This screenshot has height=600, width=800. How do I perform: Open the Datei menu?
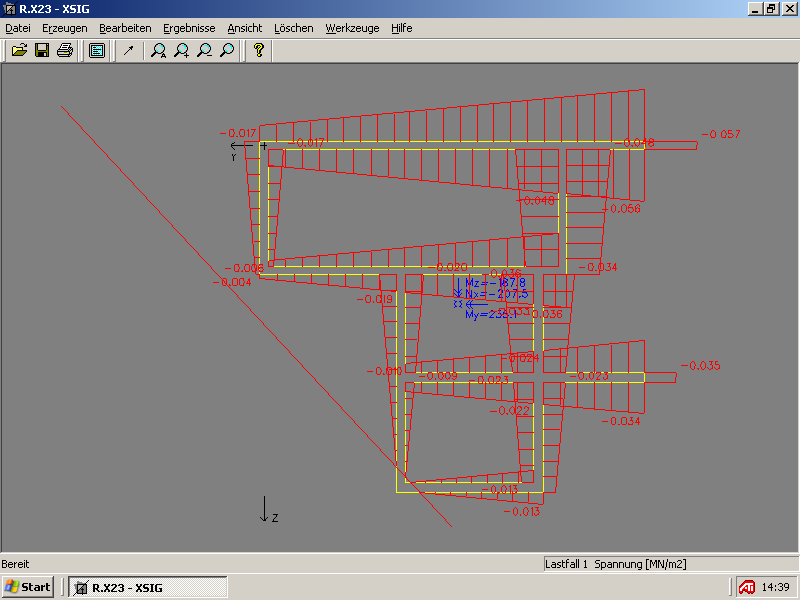tap(18, 28)
